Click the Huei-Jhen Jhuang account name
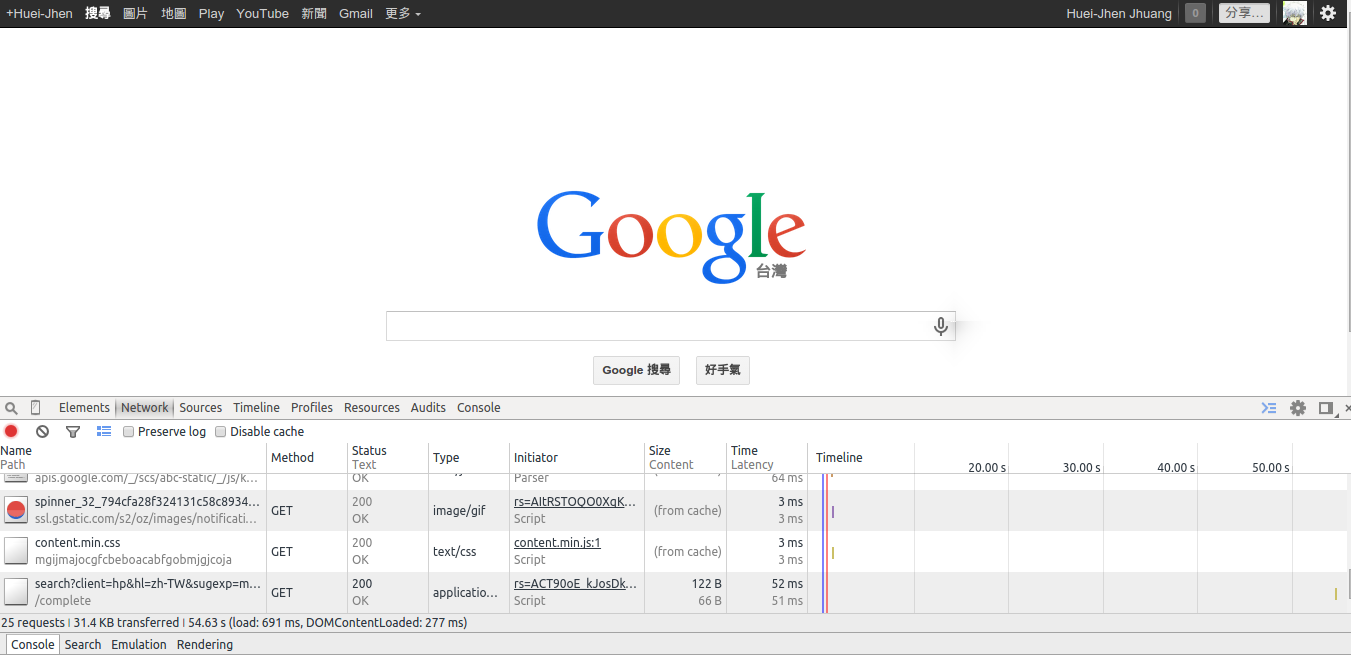The height and width of the screenshot is (655, 1351). (1119, 14)
